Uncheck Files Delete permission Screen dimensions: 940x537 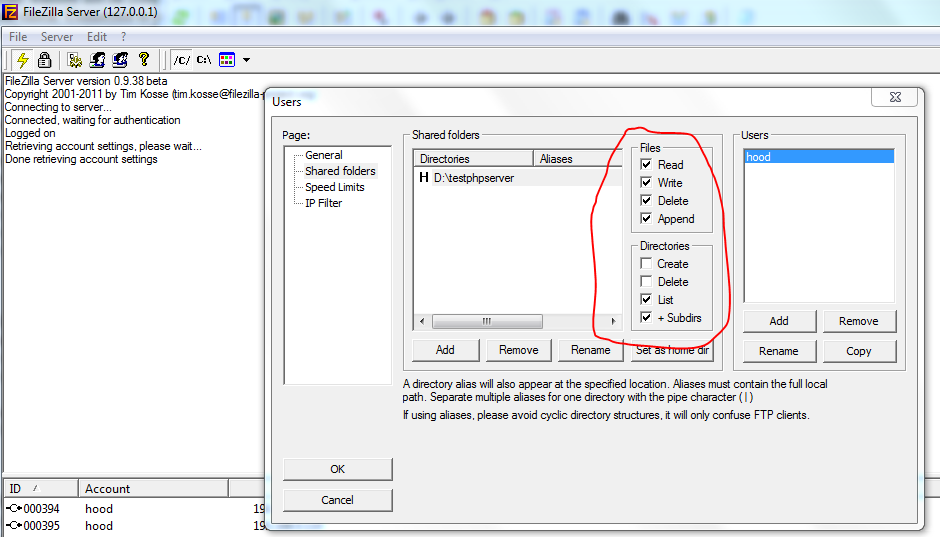(x=646, y=200)
